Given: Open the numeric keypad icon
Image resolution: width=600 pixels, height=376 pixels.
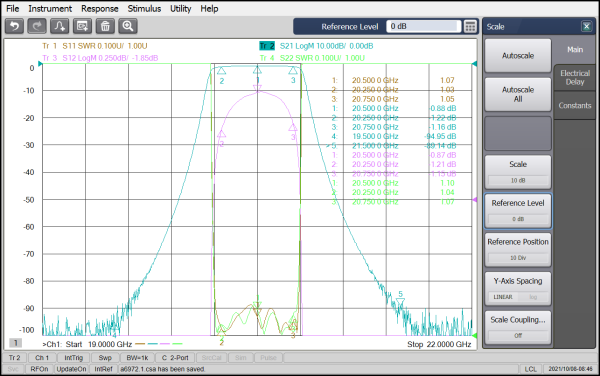Looking at the screenshot, I should pos(470,26).
